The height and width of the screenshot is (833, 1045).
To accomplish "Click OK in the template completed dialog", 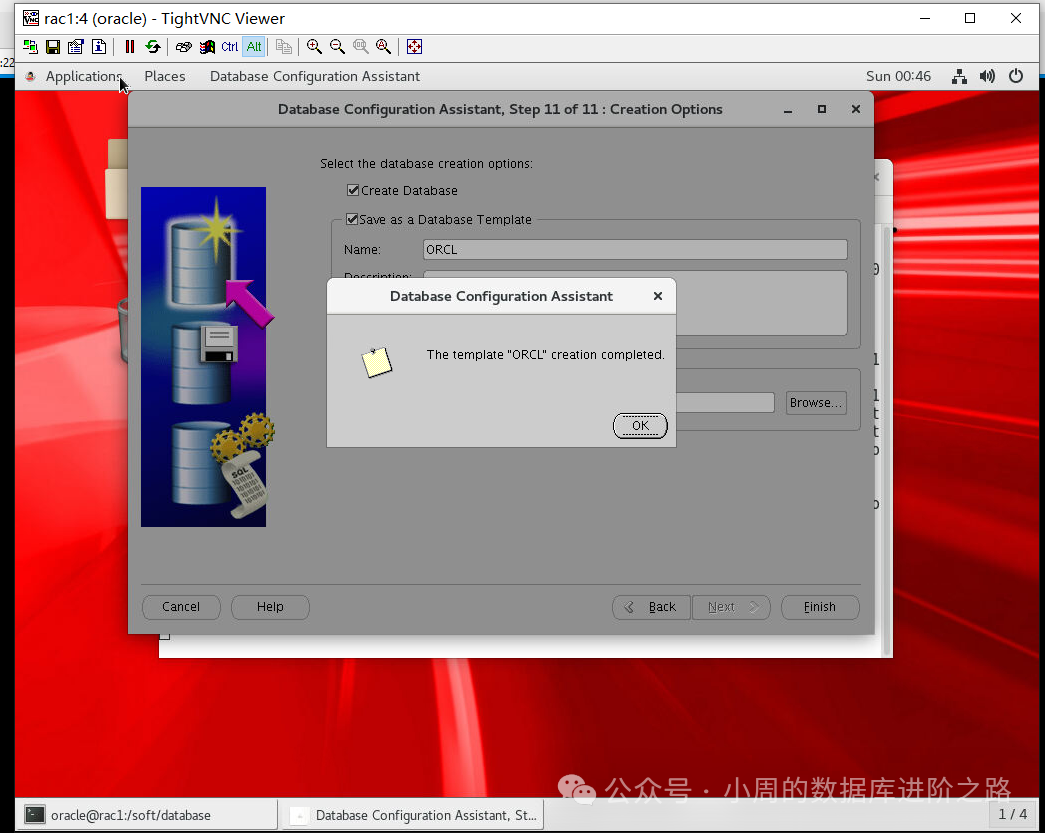I will pyautogui.click(x=640, y=426).
